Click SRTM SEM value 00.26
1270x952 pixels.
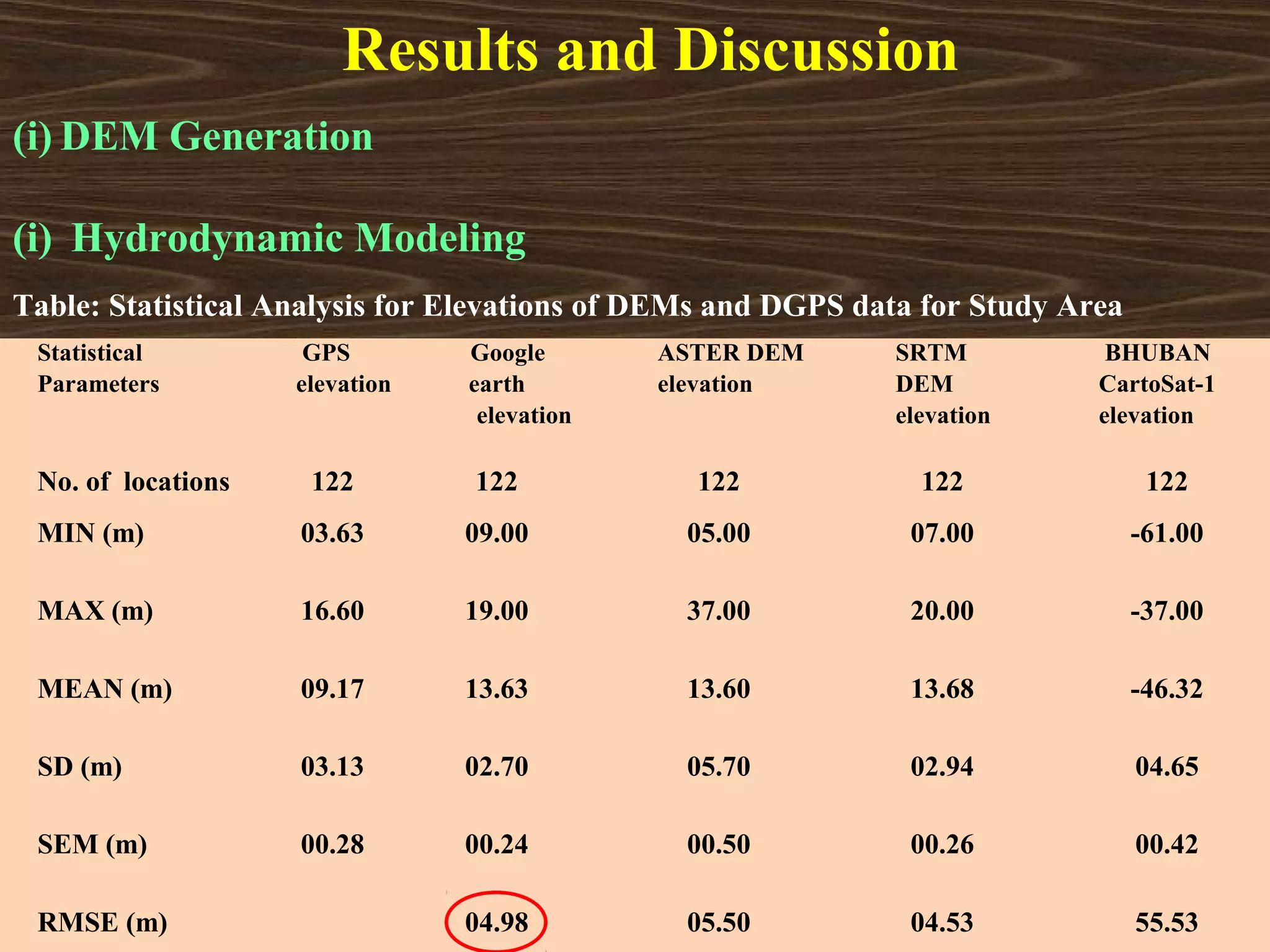point(942,845)
